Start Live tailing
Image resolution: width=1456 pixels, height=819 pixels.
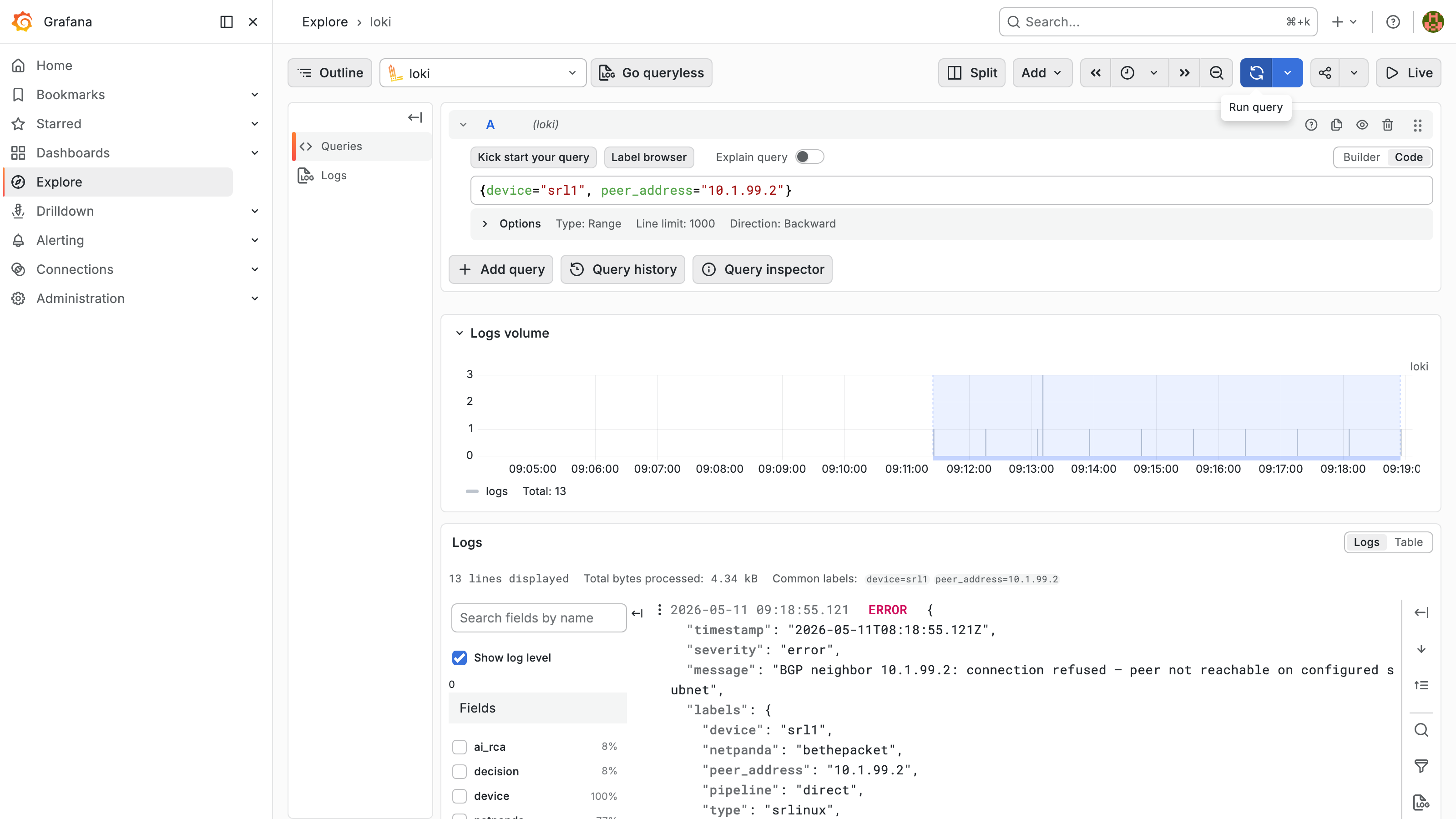click(1408, 73)
